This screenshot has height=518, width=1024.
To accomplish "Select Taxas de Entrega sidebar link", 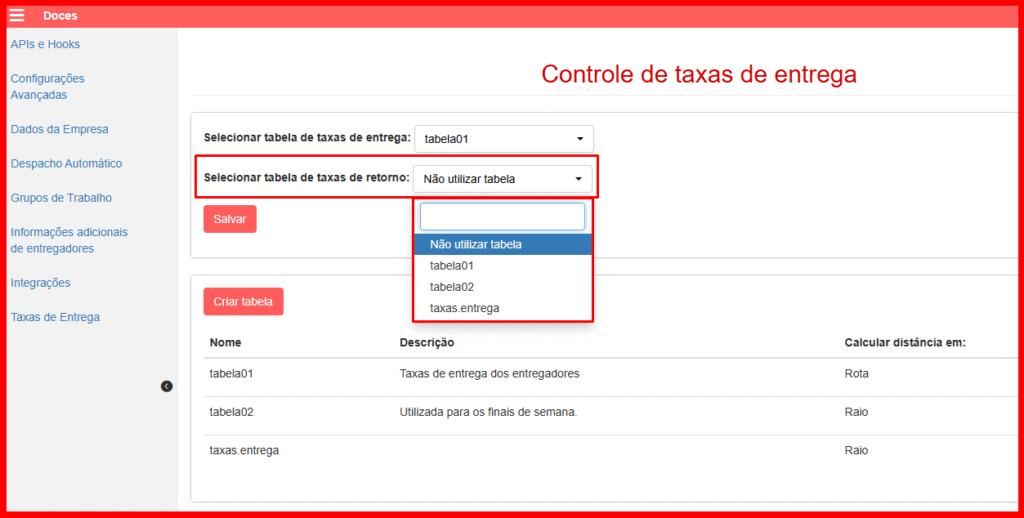I will point(55,317).
